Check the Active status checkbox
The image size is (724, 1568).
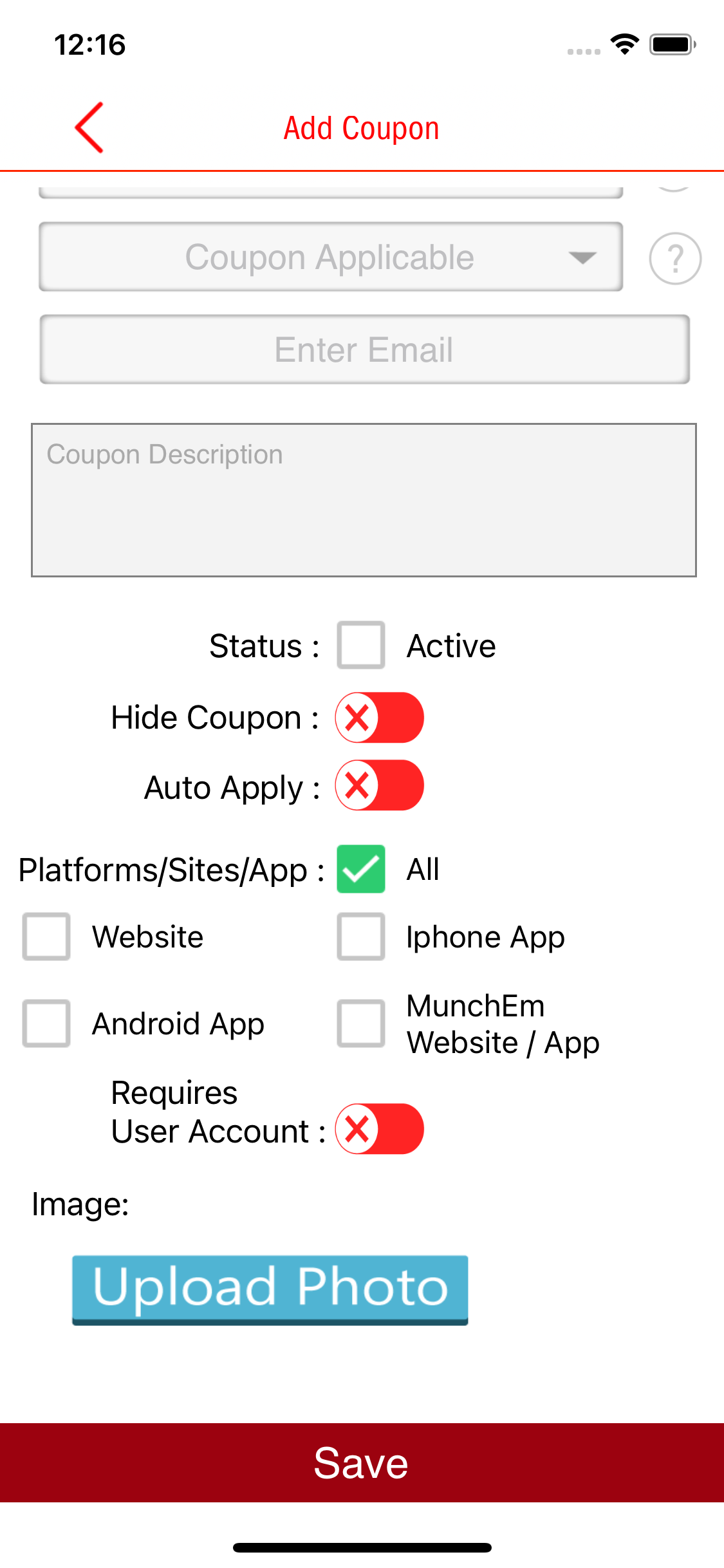pos(361,645)
